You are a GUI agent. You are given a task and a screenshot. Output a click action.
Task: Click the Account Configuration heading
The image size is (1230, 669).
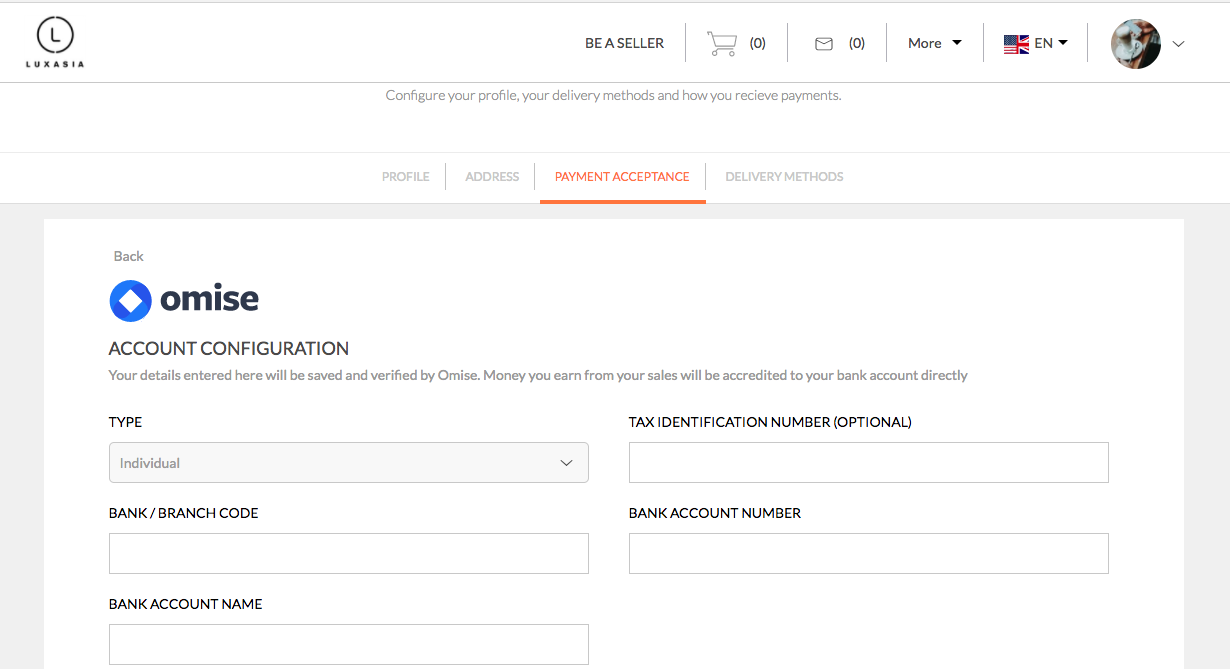229,349
